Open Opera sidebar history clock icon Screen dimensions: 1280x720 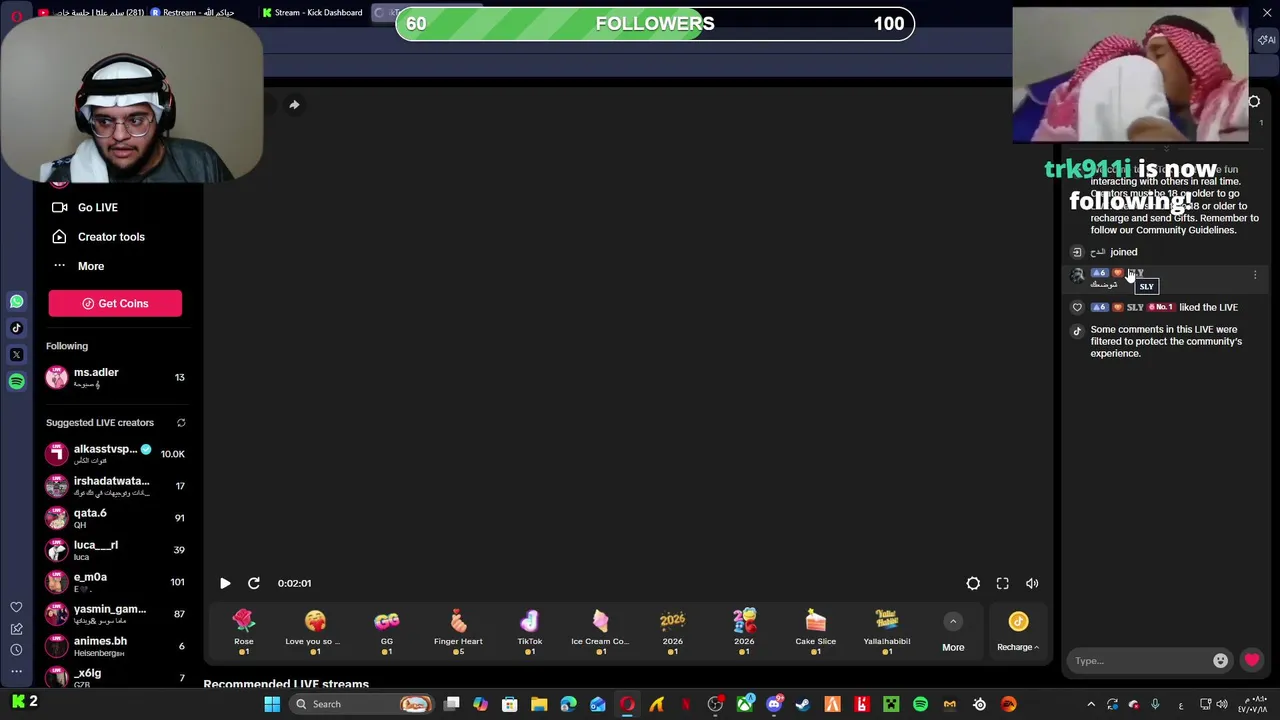coord(16,650)
